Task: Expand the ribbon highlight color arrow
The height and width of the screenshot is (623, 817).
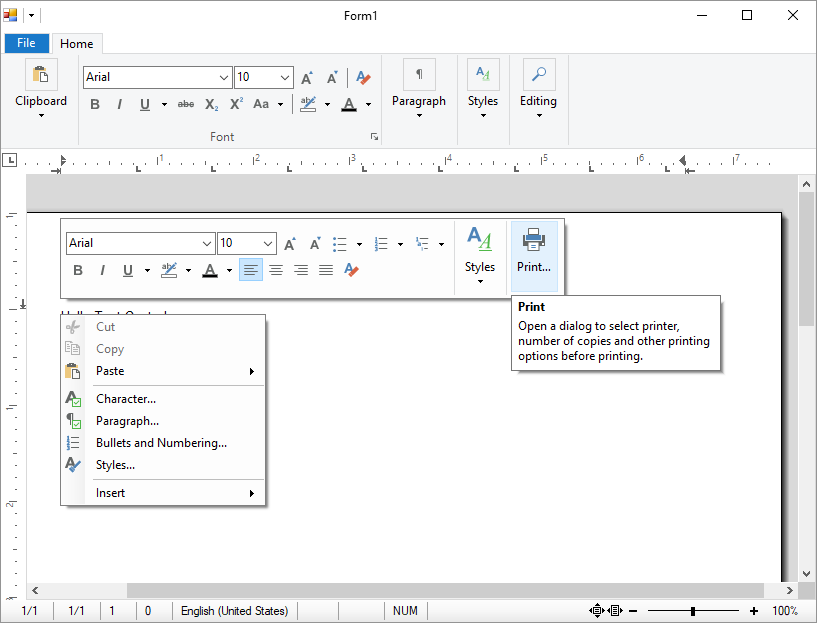Action: point(327,104)
